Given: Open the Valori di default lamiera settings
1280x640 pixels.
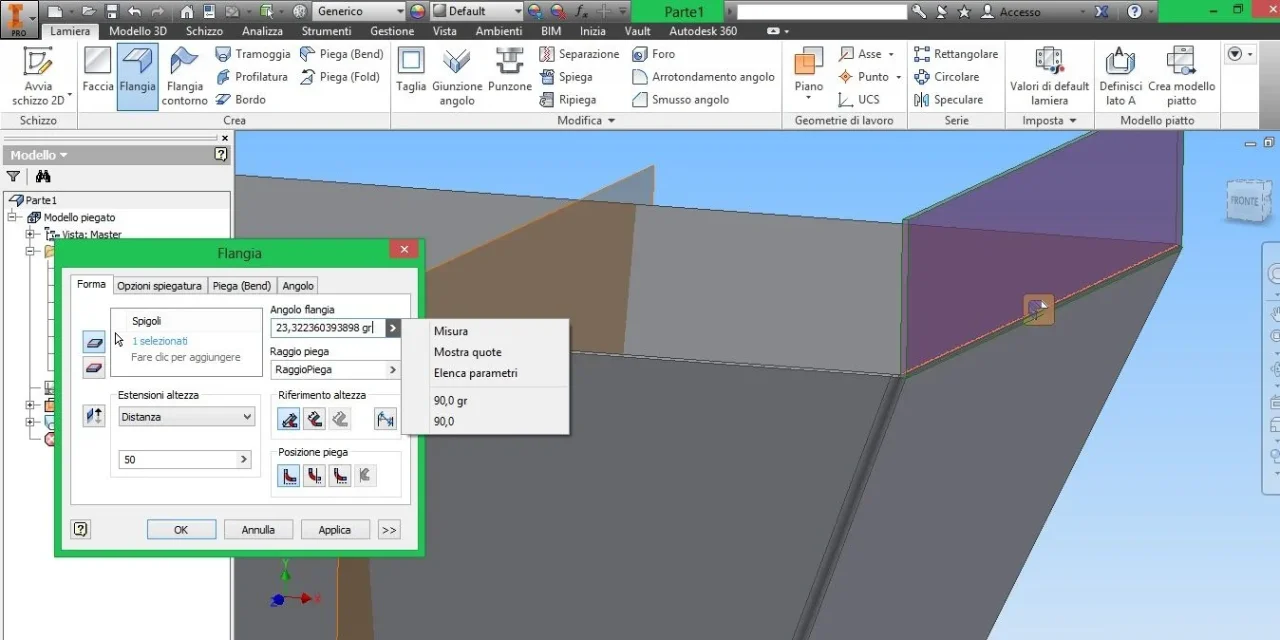Looking at the screenshot, I should (1049, 76).
